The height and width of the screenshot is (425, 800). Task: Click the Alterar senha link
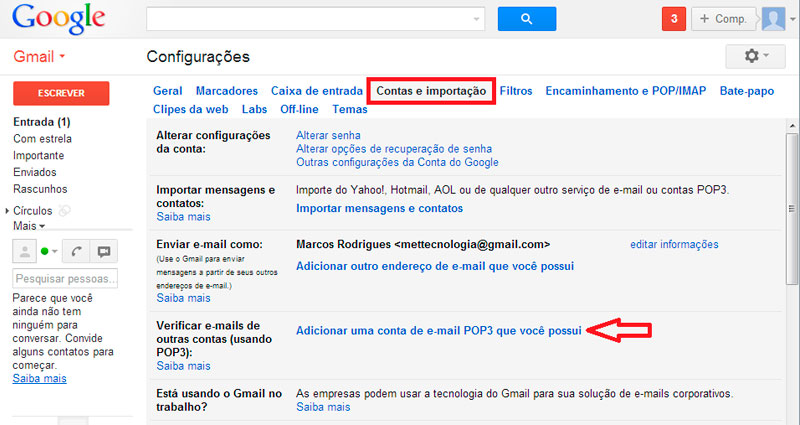pyautogui.click(x=328, y=135)
